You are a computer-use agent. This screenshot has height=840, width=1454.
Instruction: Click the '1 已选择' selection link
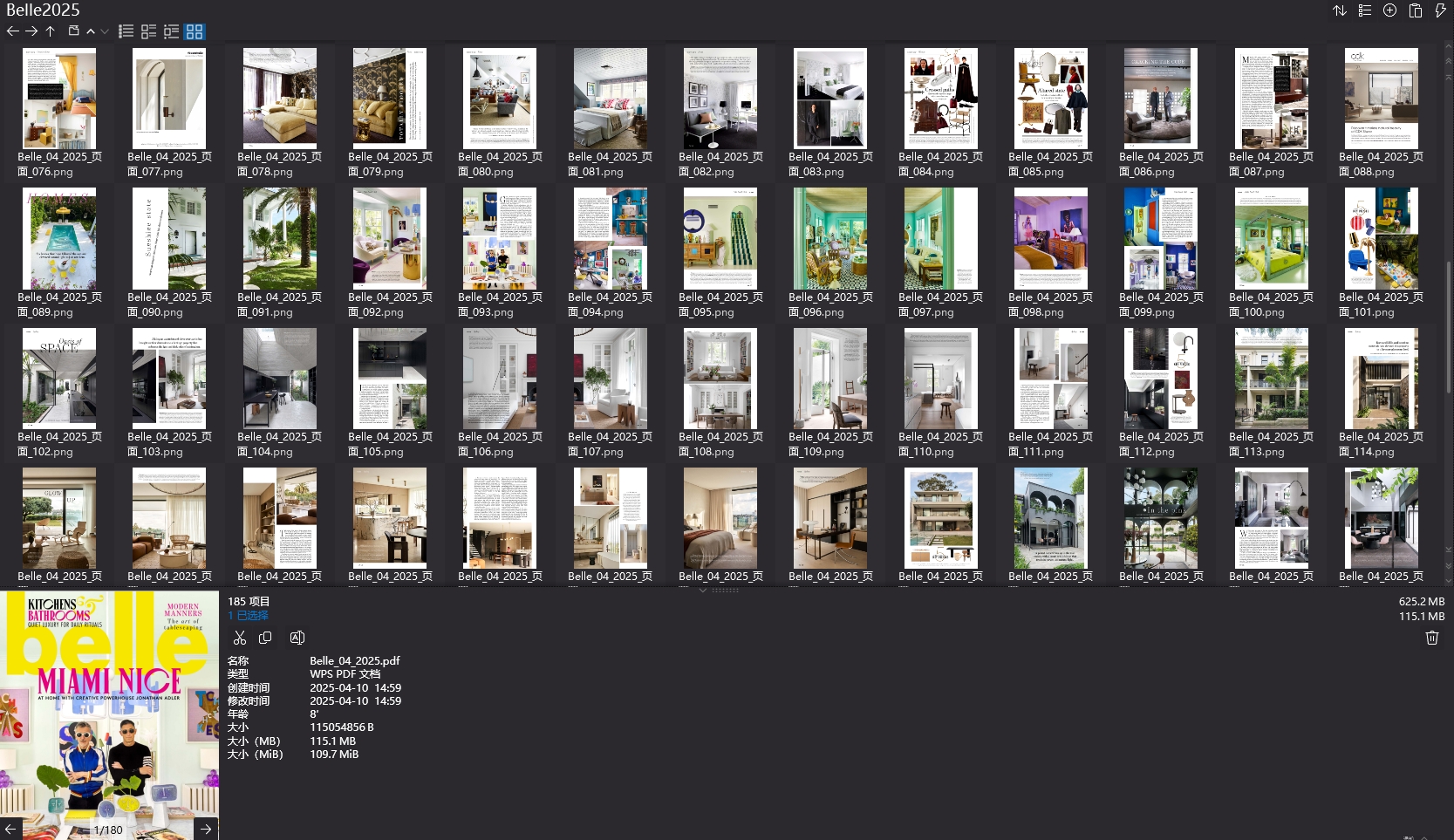click(249, 616)
